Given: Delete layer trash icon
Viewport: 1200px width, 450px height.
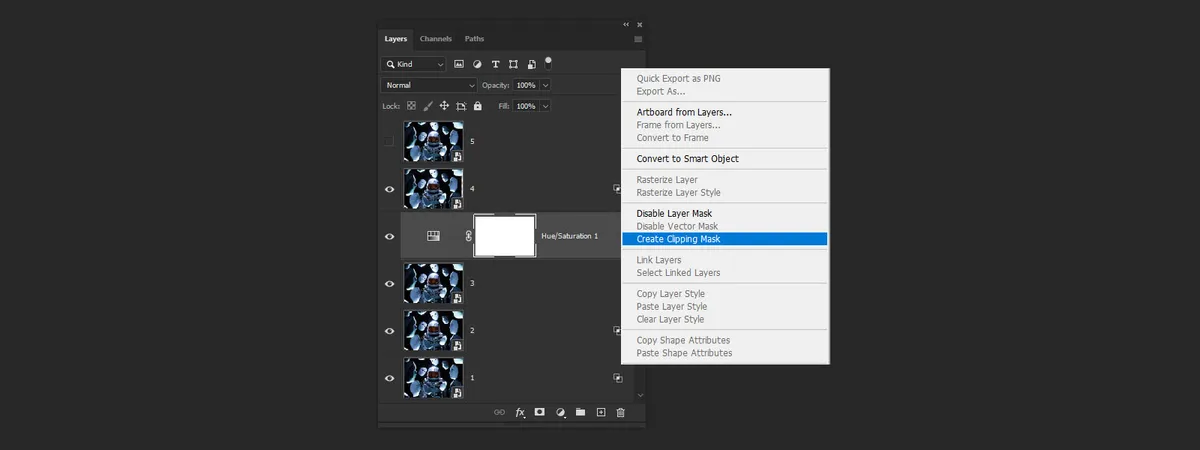Looking at the screenshot, I should click(620, 412).
